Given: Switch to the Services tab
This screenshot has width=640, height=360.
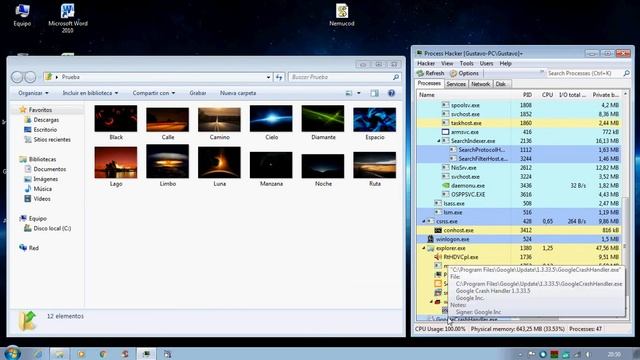Looking at the screenshot, I should click(456, 84).
